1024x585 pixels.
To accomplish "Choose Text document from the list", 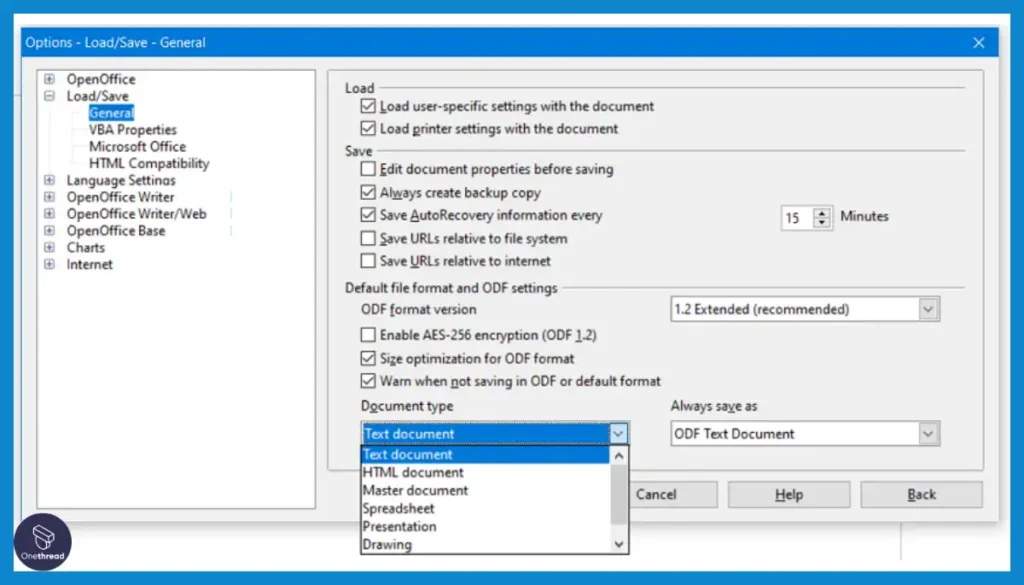I will [485, 454].
